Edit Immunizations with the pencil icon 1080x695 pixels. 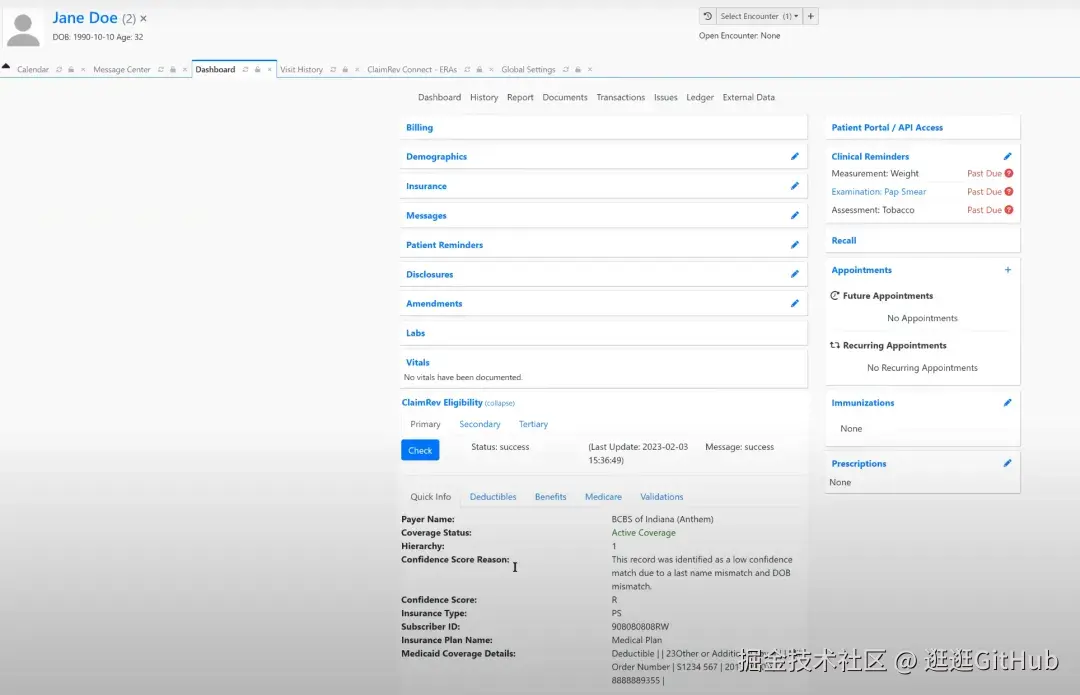point(1008,403)
